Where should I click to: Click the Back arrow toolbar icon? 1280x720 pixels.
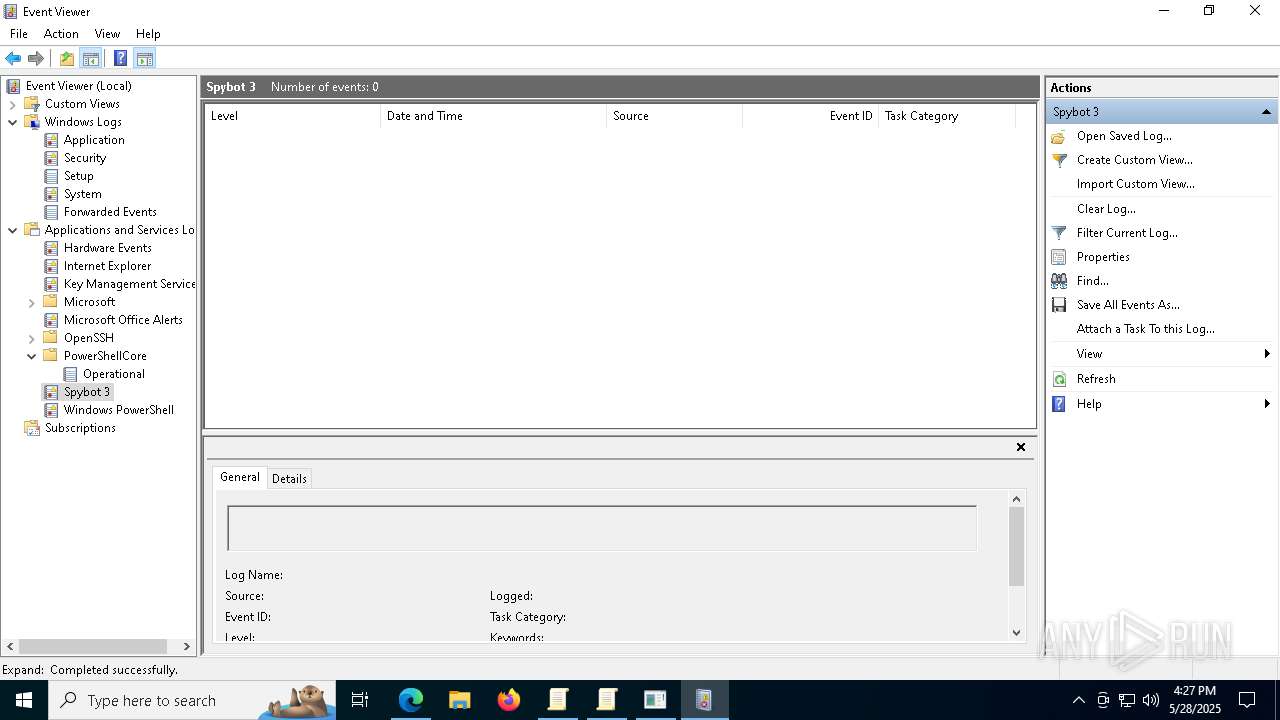tap(13, 58)
